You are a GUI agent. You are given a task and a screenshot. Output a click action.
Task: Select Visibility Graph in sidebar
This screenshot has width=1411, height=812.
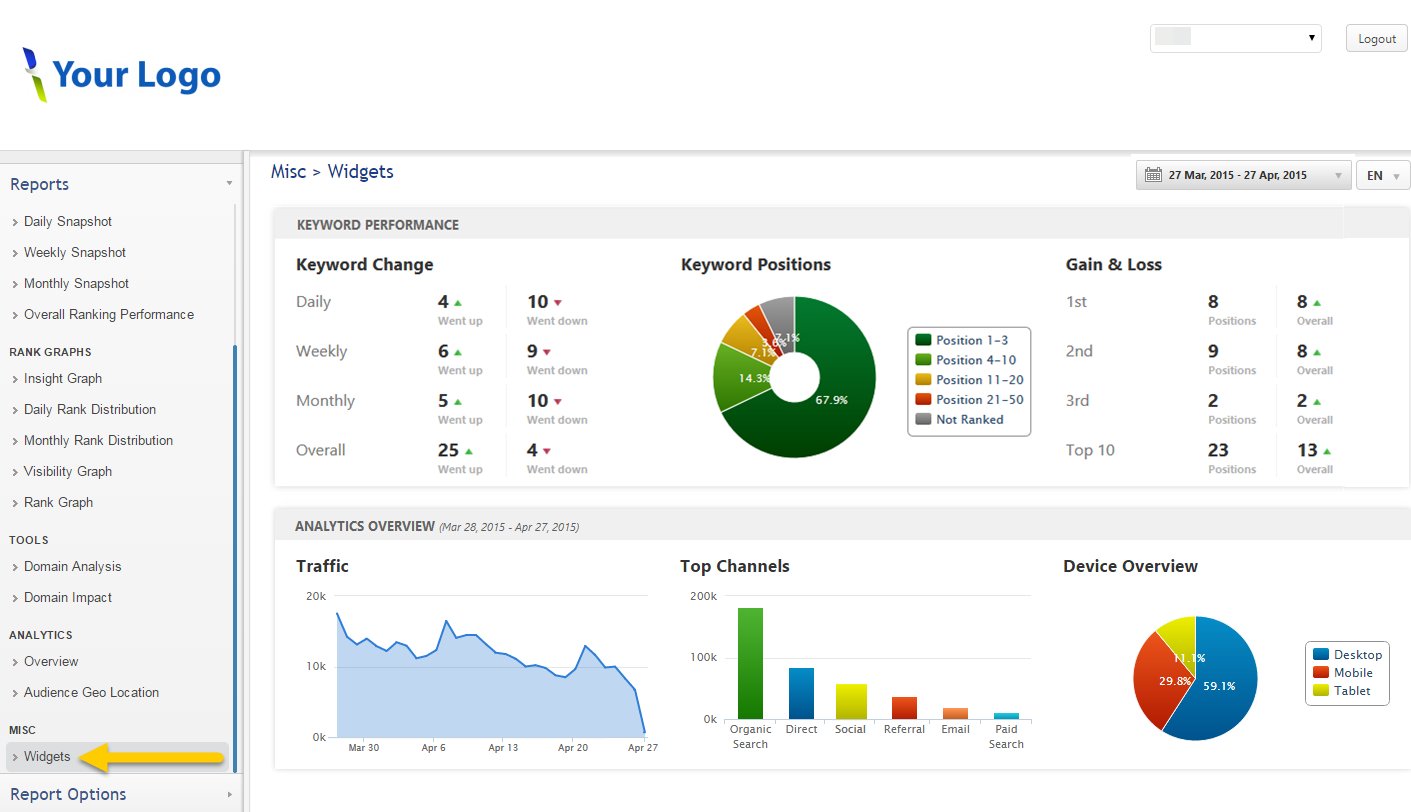point(68,472)
